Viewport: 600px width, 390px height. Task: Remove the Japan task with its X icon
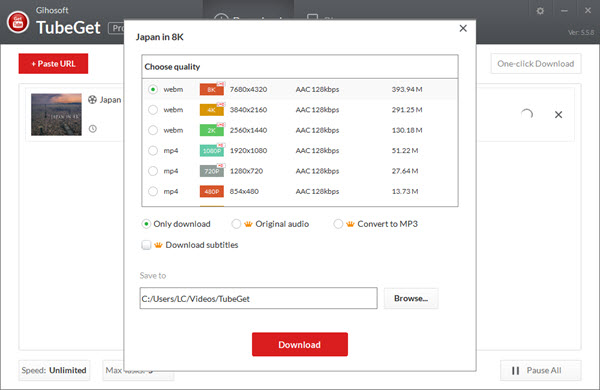[x=558, y=114]
